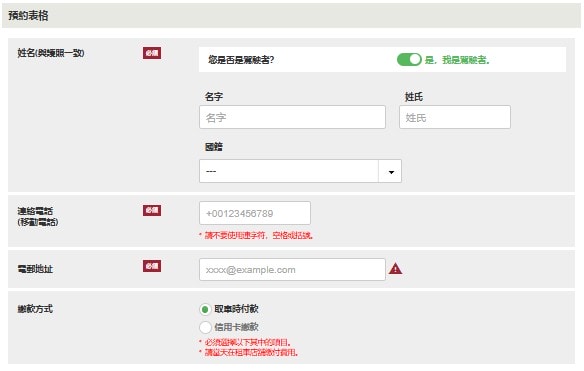The width and height of the screenshot is (584, 371).
Task: Click the red note about paying at the rental shop
Action: [x=248, y=352]
